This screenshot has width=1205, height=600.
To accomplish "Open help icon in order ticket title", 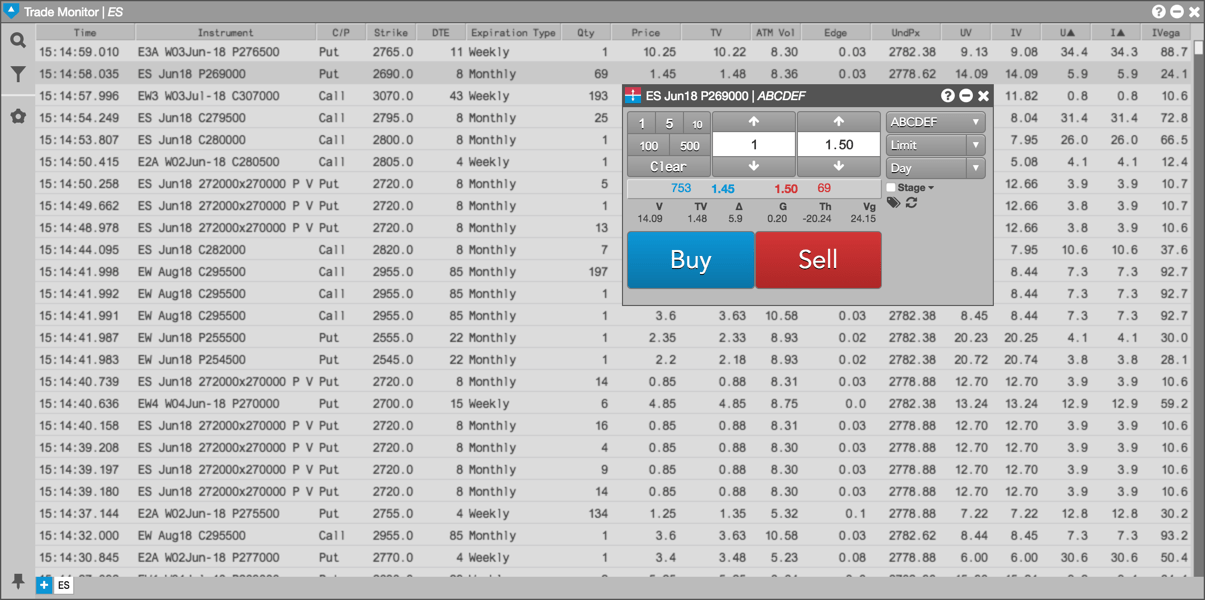I will point(948,96).
